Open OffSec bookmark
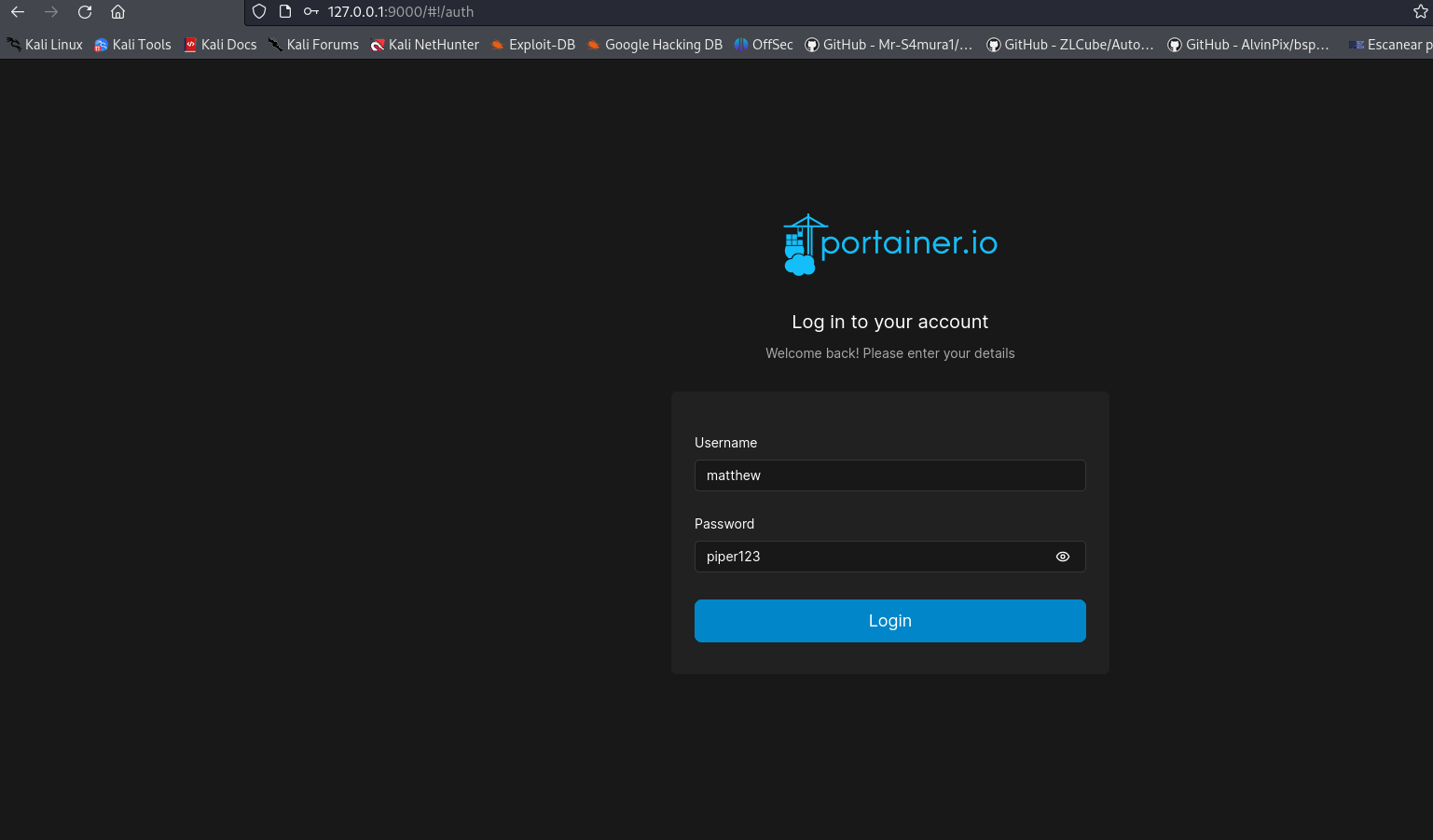The height and width of the screenshot is (840, 1433). click(764, 45)
